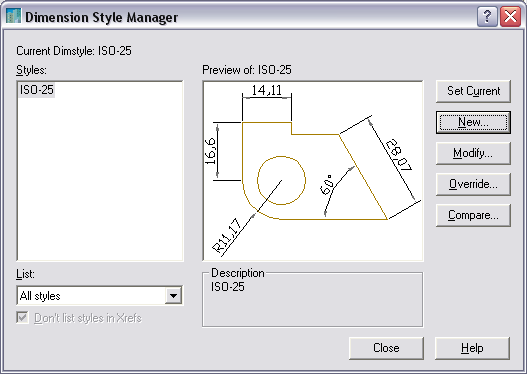Click the ISO-25 dimension preview image
The image size is (527, 374).
click(x=313, y=171)
